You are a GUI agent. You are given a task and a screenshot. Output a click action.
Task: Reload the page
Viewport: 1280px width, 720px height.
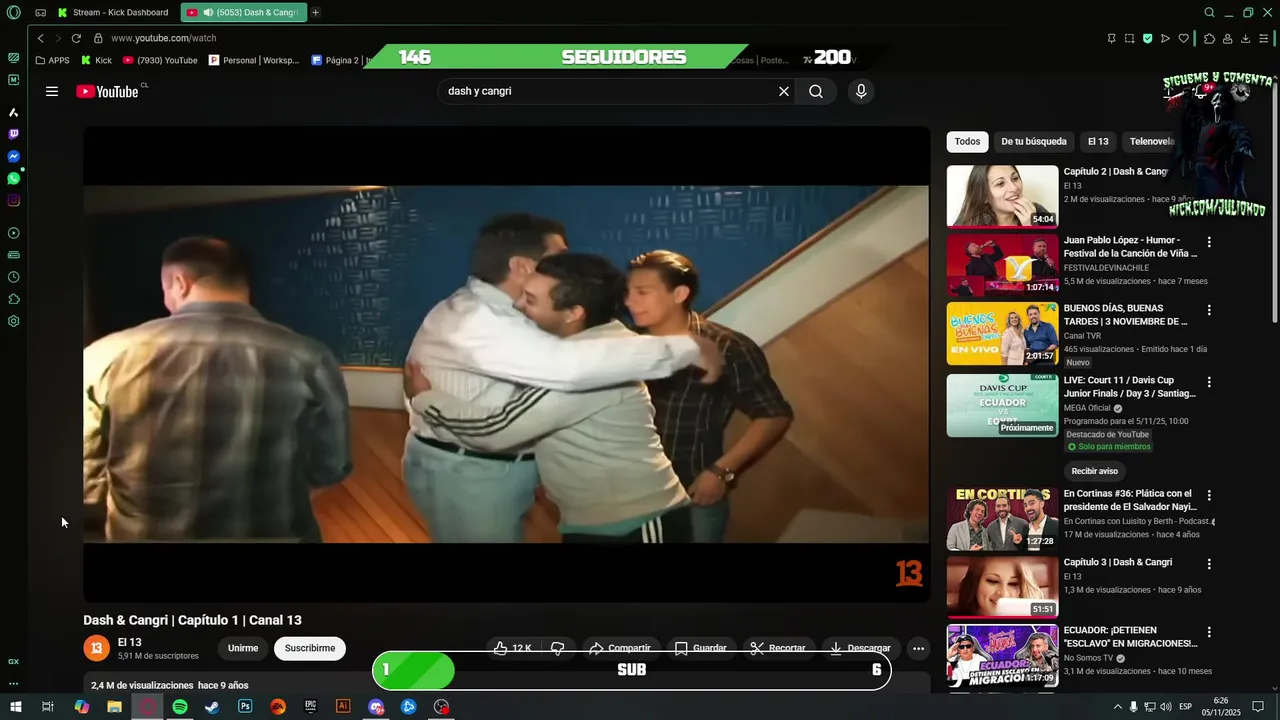pos(75,38)
